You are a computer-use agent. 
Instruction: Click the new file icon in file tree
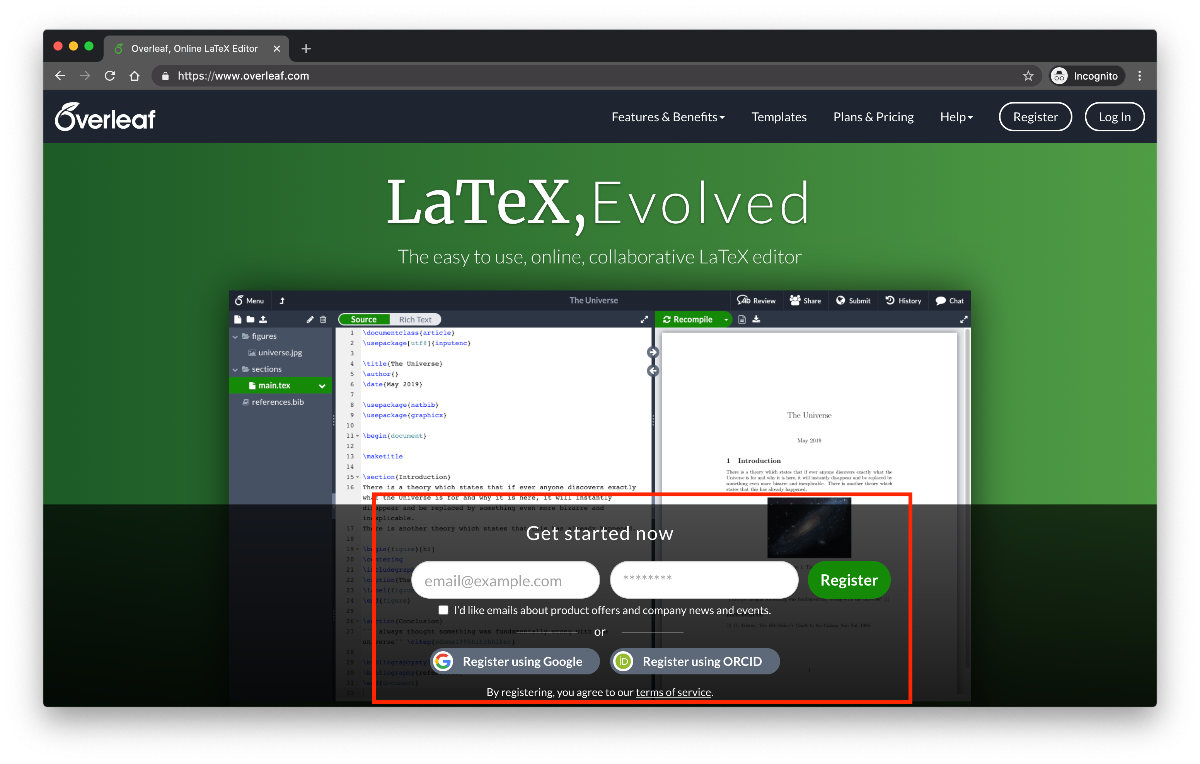[238, 319]
